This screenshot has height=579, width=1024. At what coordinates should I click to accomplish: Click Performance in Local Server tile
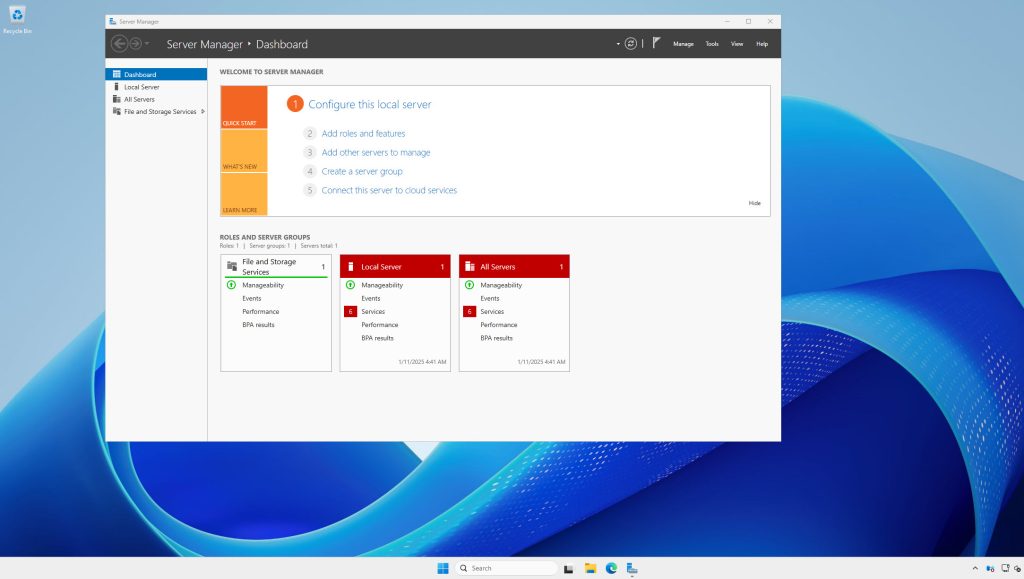pos(379,324)
